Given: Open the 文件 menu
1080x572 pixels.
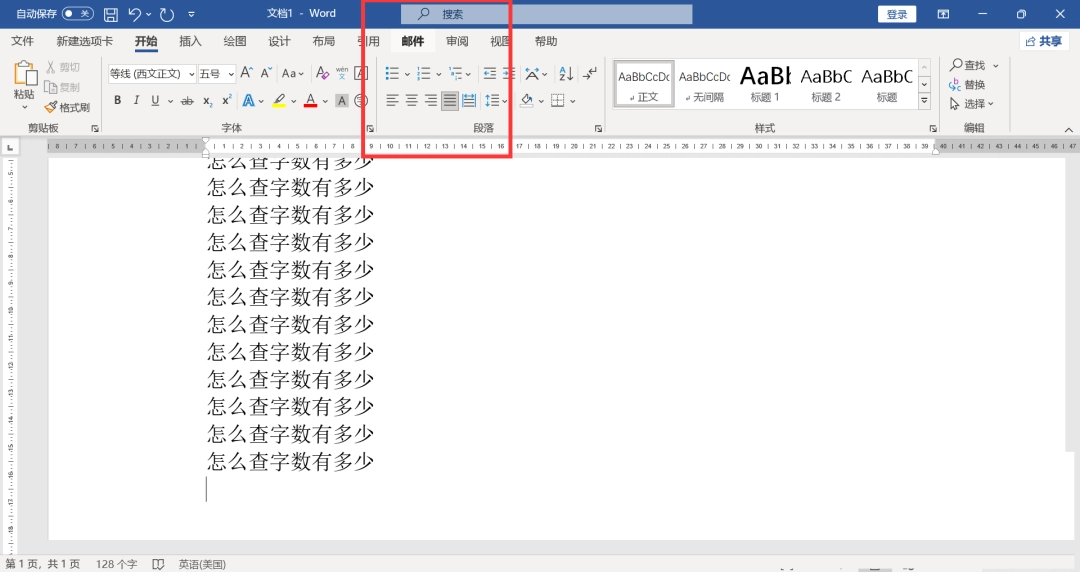Looking at the screenshot, I should (x=22, y=41).
